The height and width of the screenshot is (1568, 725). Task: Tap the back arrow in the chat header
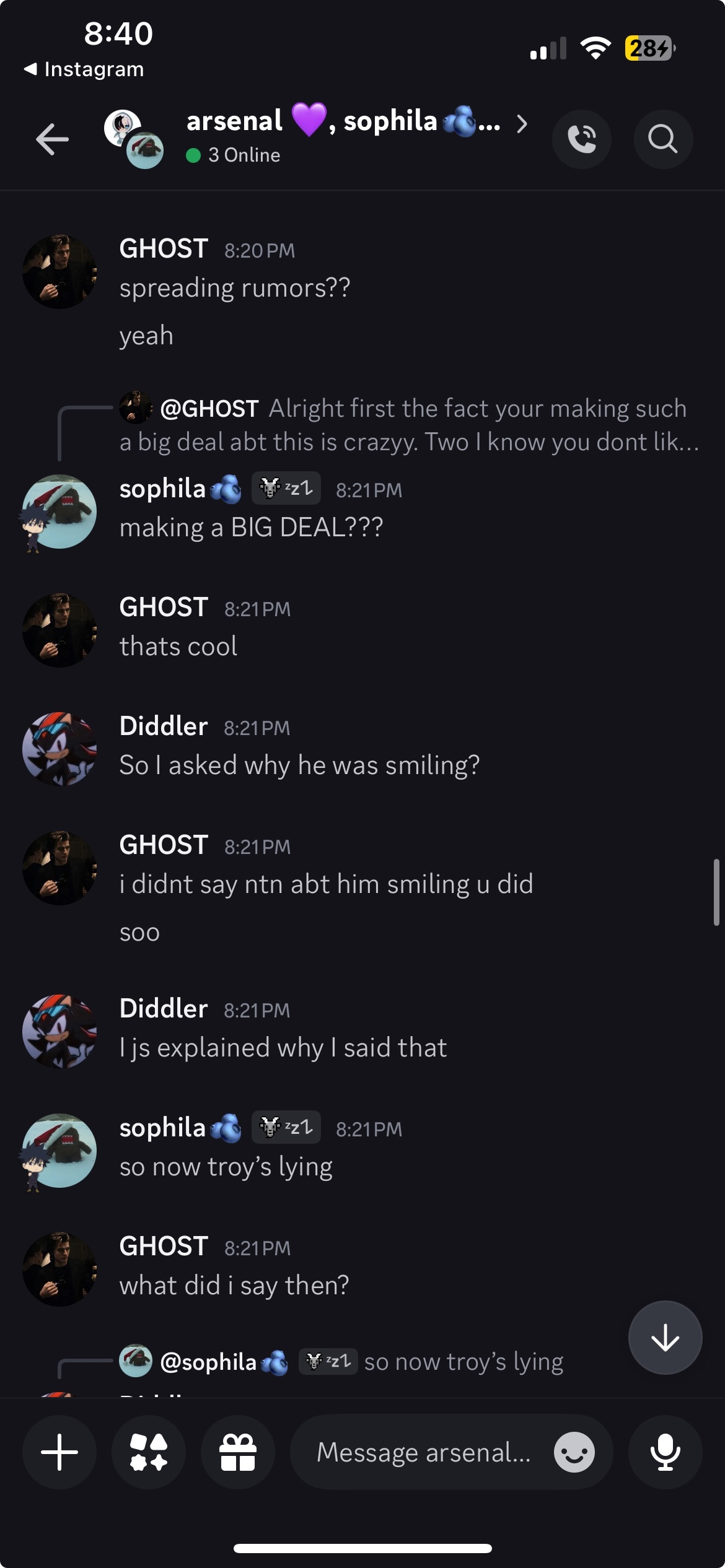(52, 139)
